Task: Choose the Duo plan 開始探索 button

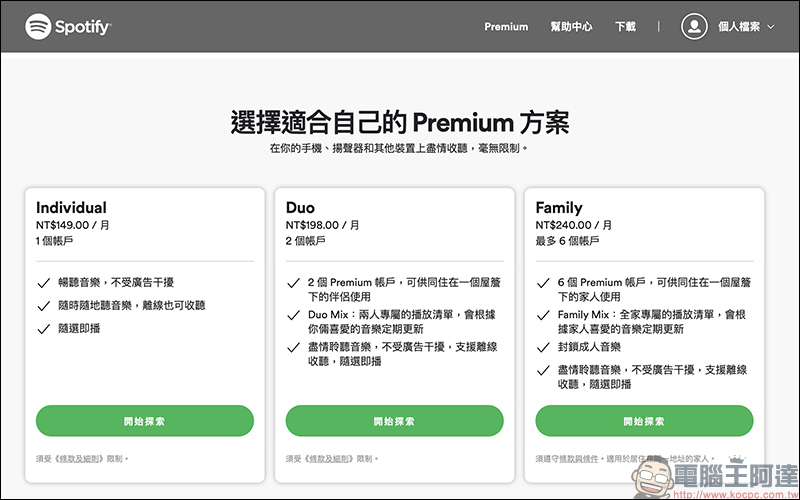Action: [394, 421]
